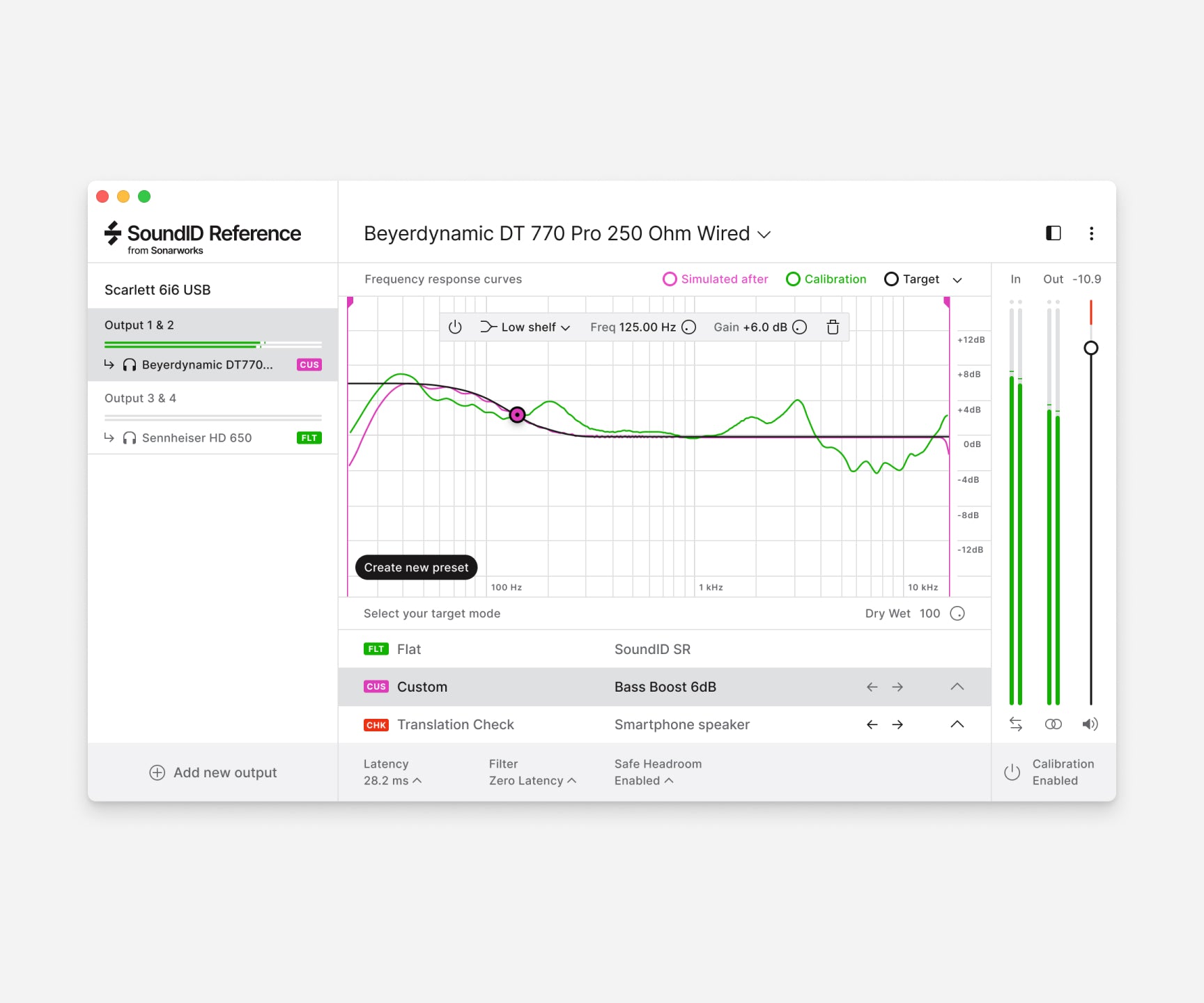Disable calibration via the Calibration Enabled control
Screen dimensions: 1204x1003
[1012, 772]
